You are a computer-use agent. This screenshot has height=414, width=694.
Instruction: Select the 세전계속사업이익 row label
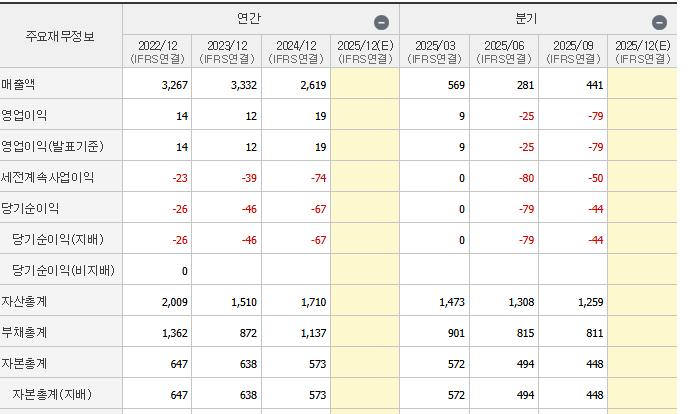point(47,177)
